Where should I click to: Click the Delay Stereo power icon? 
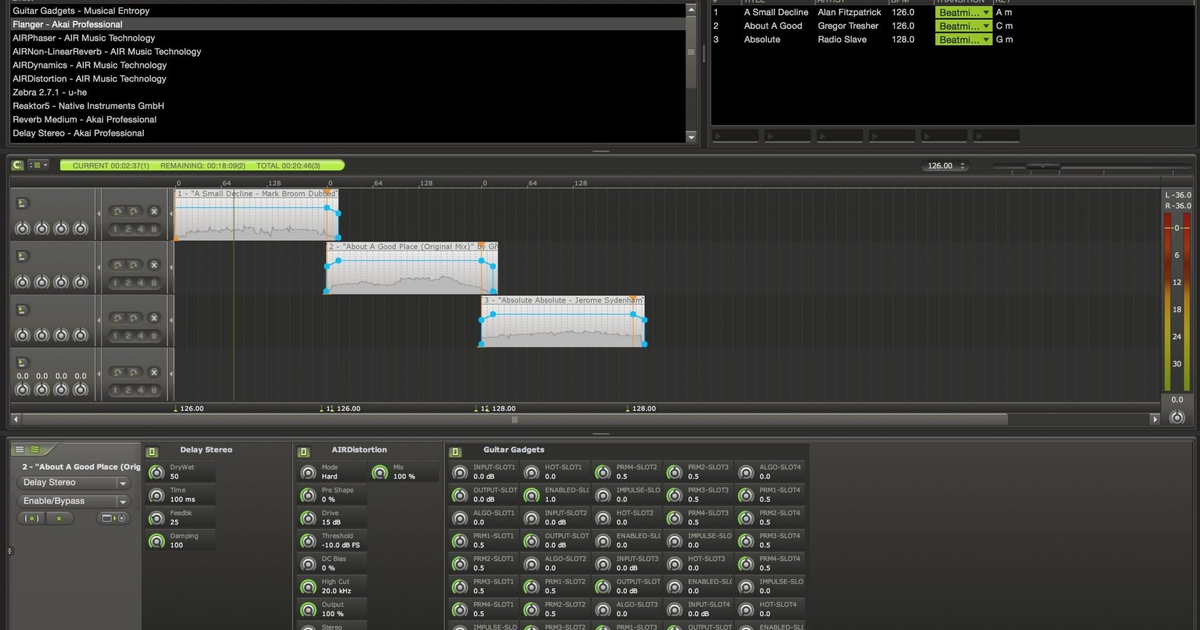pyautogui.click(x=152, y=452)
